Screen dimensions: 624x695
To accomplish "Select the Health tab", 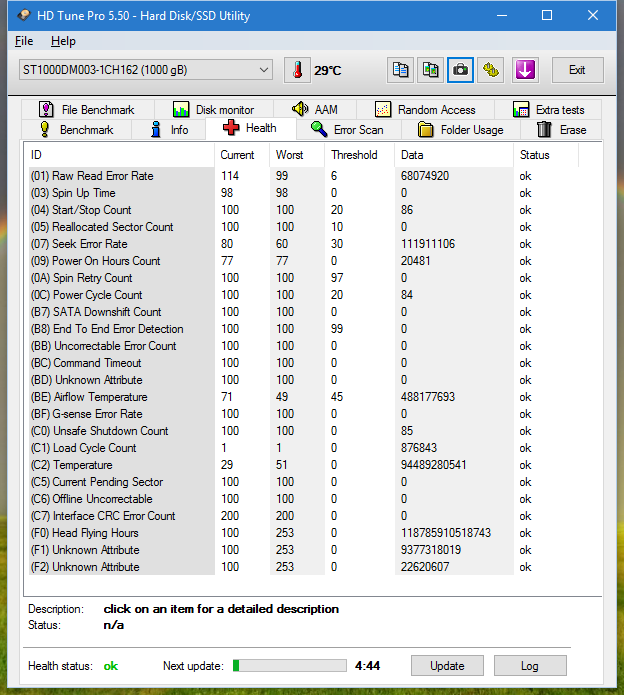I will point(250,128).
